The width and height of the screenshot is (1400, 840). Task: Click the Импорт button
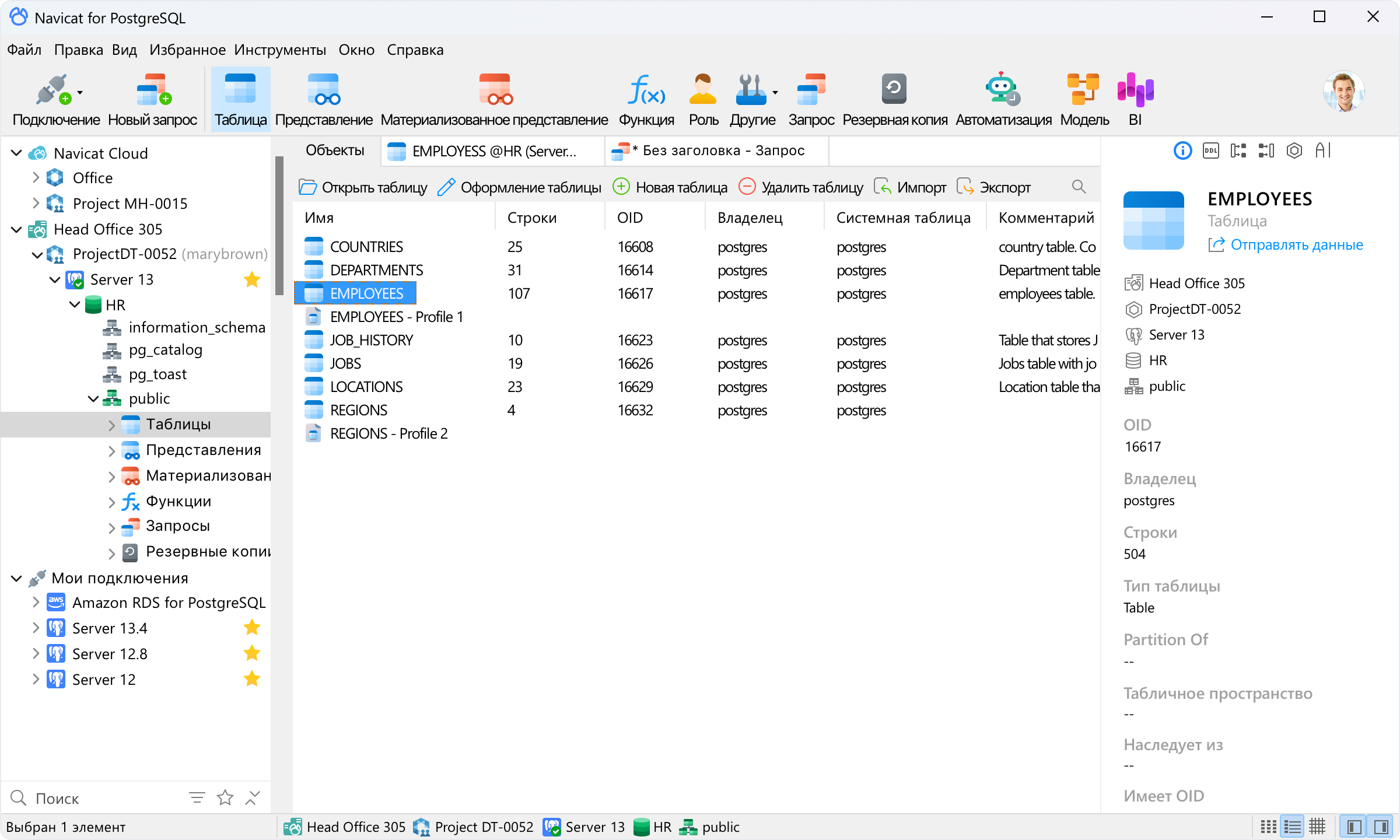tap(909, 187)
